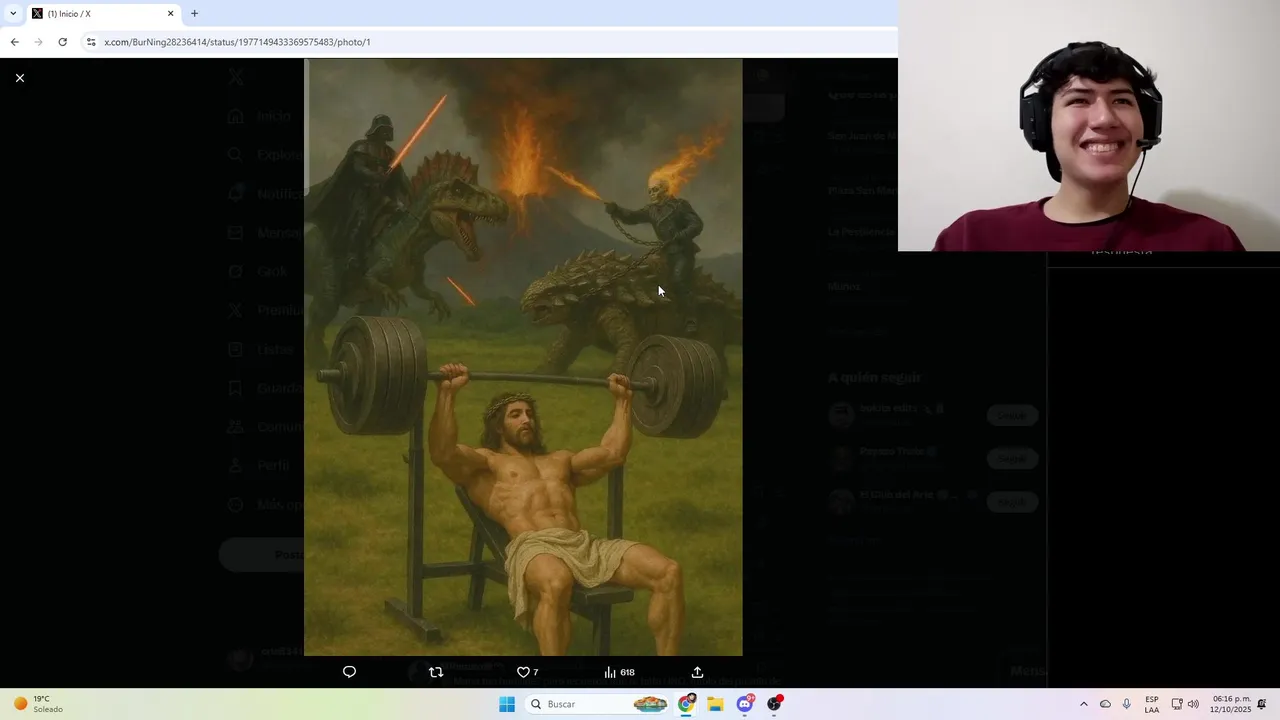Viewport: 1280px width, 720px height.
Task: Close the Inicio / X browser tab
Action: (x=170, y=13)
